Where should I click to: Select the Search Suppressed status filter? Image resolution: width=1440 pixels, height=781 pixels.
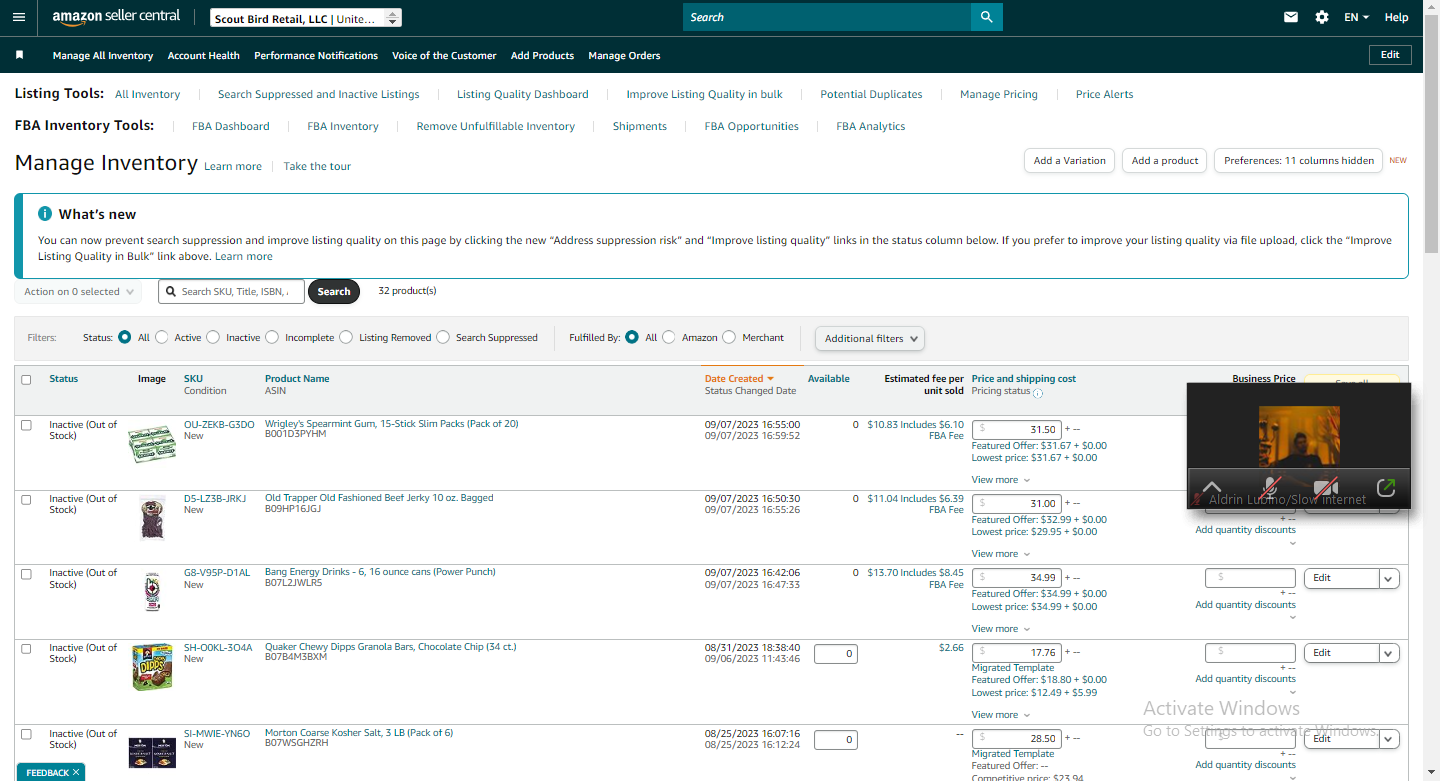click(443, 337)
